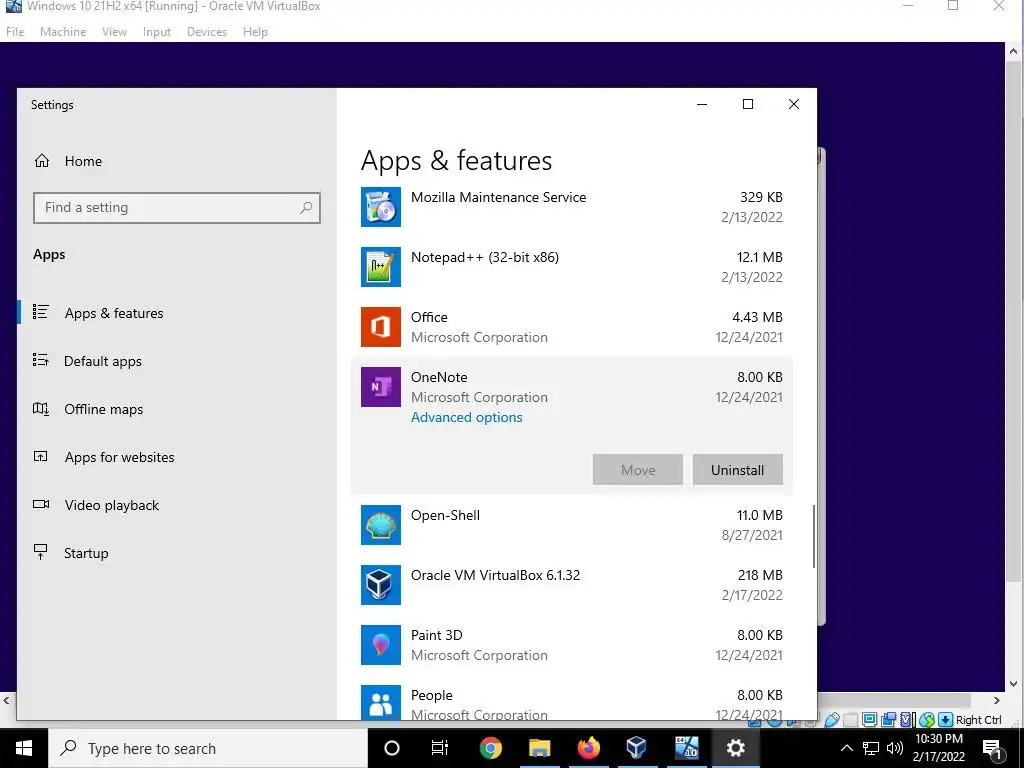1024x768 pixels.
Task: Click the greyed Move button for OneNote
Action: [637, 470]
